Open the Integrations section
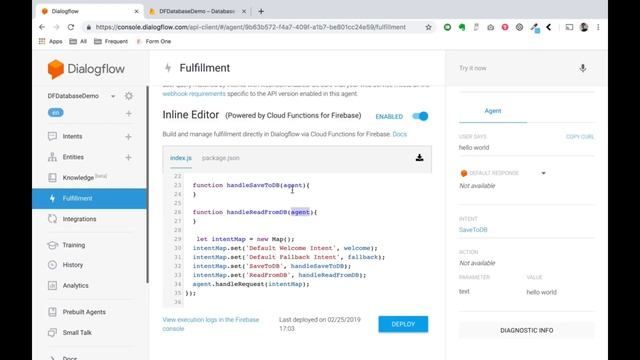 (79, 219)
